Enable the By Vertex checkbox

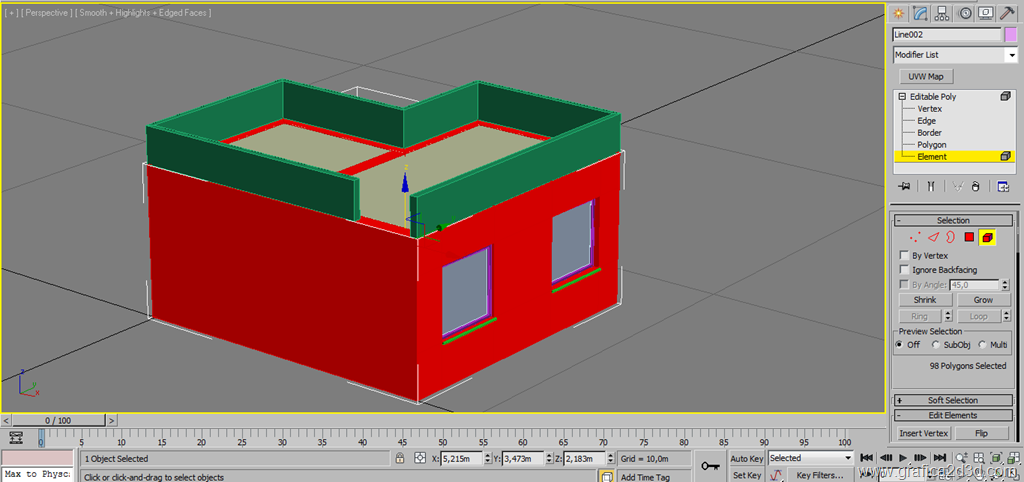click(904, 256)
